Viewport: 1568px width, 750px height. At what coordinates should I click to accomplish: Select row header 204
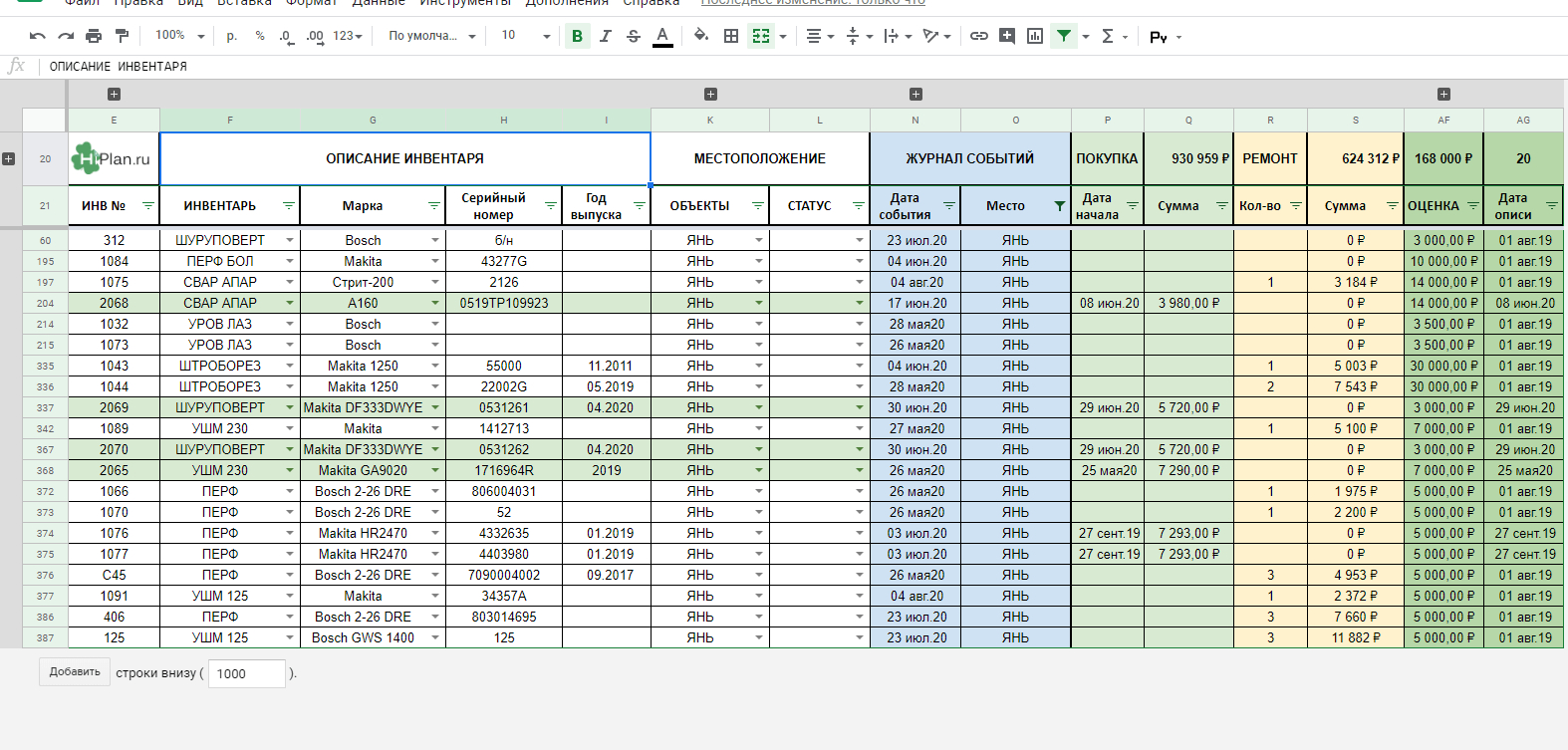tap(45, 303)
